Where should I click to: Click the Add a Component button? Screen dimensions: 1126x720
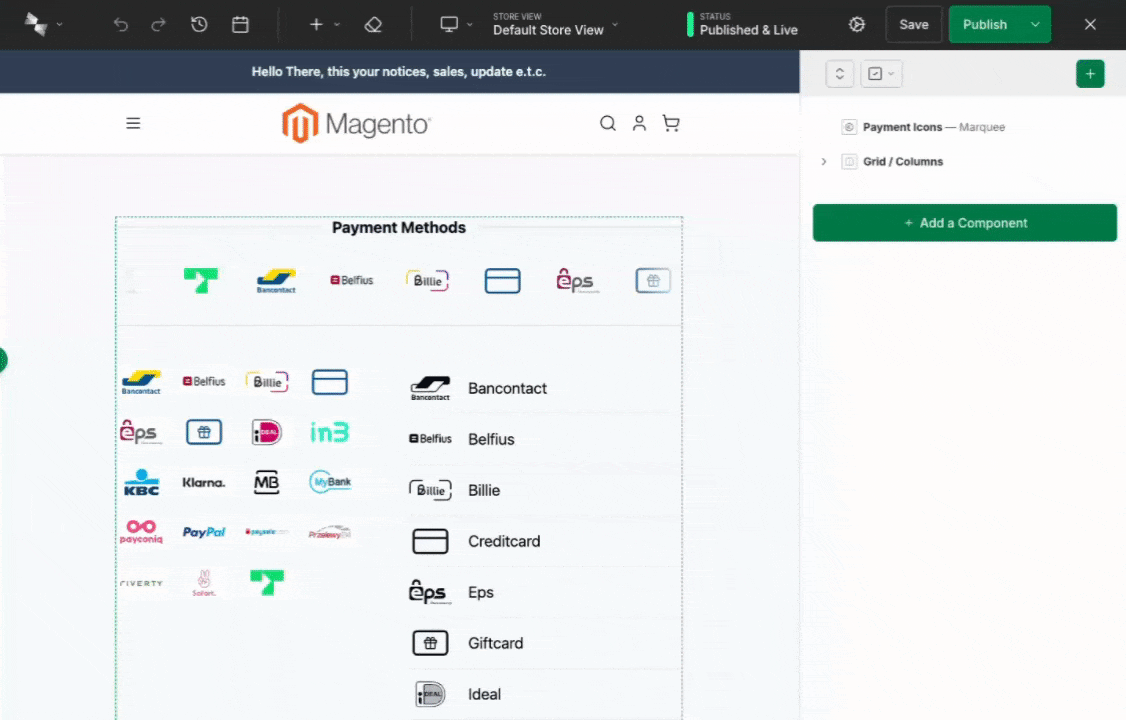click(x=964, y=222)
